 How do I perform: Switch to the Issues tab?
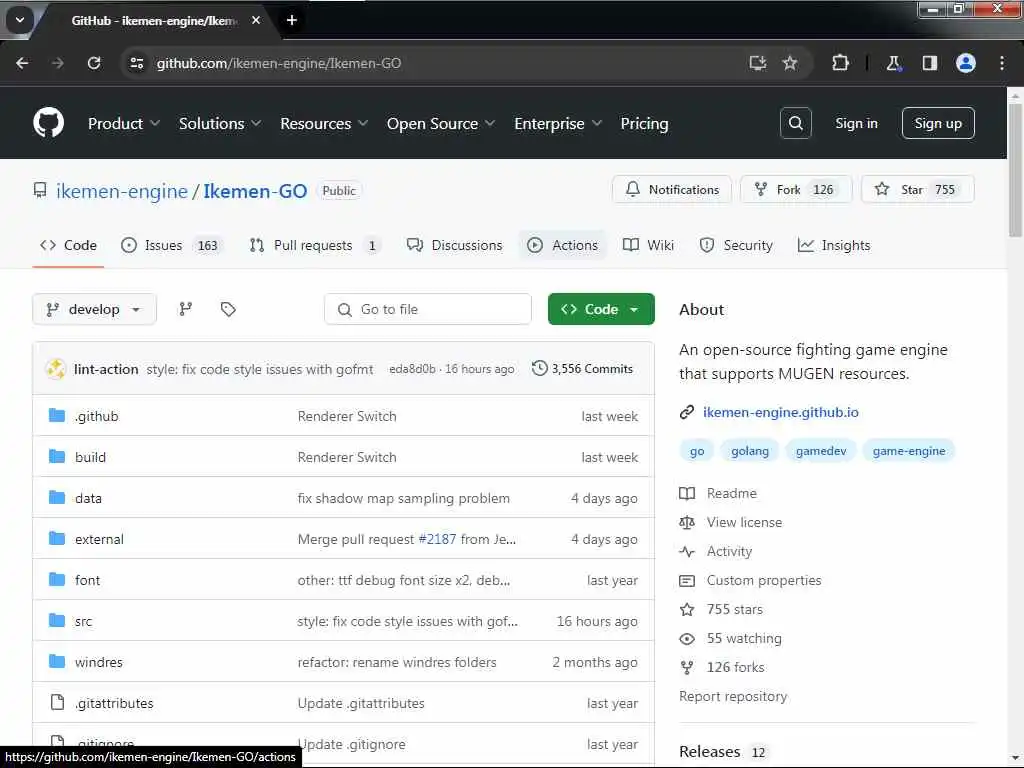pos(171,245)
